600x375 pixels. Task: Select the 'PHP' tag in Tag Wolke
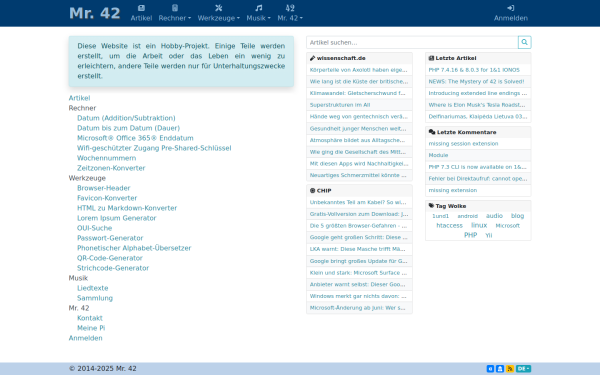470,235
